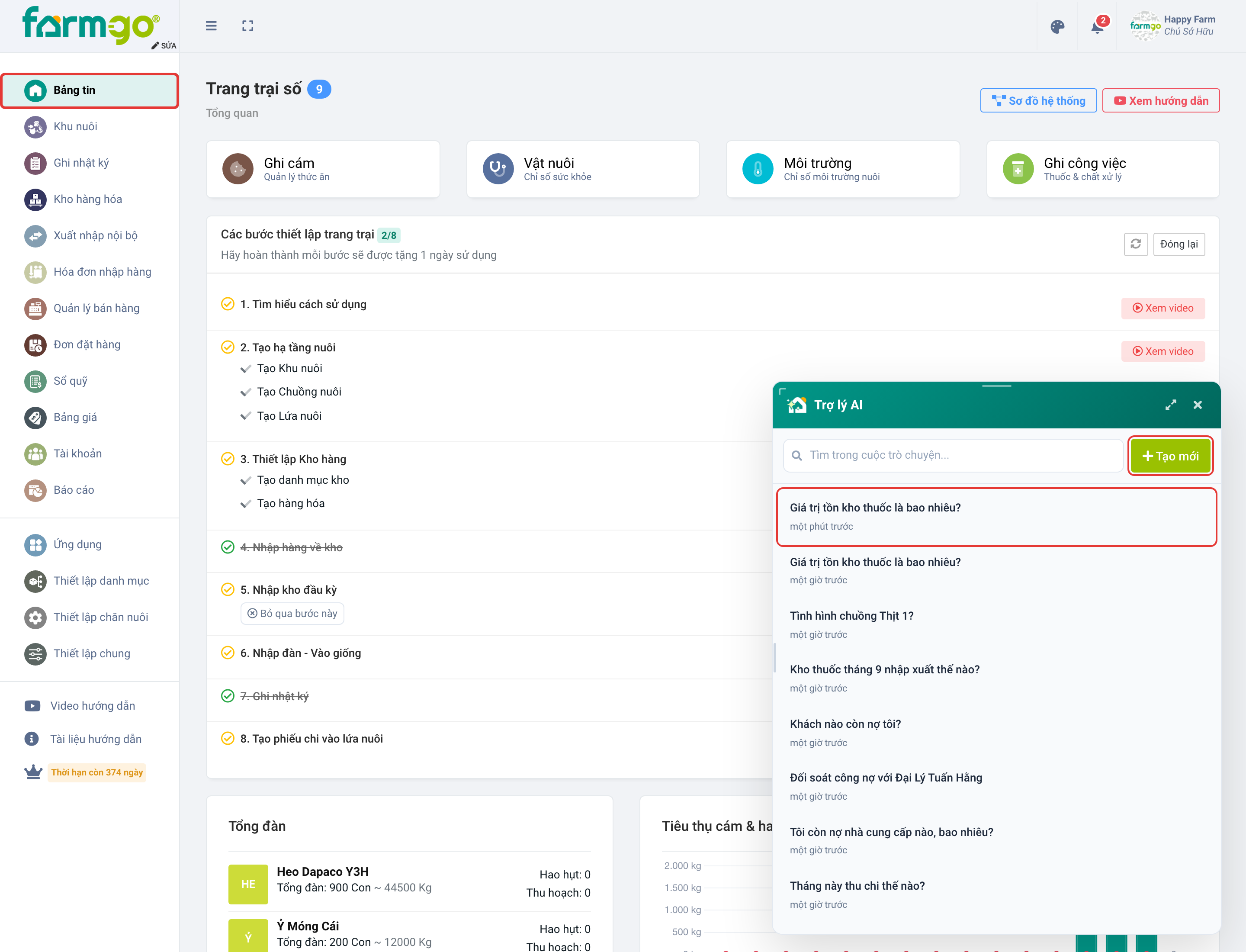This screenshot has width=1246, height=952.
Task: Click the Thiết lập danh mục icon
Action: [35, 581]
